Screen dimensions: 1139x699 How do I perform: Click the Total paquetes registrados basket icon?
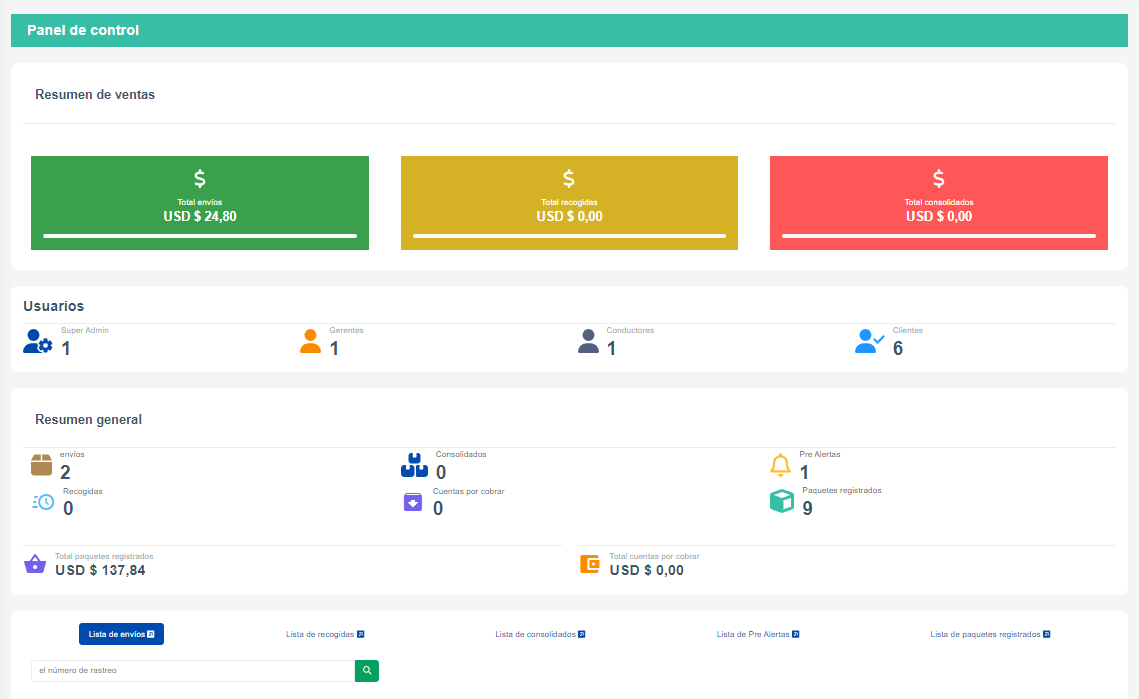click(35, 564)
